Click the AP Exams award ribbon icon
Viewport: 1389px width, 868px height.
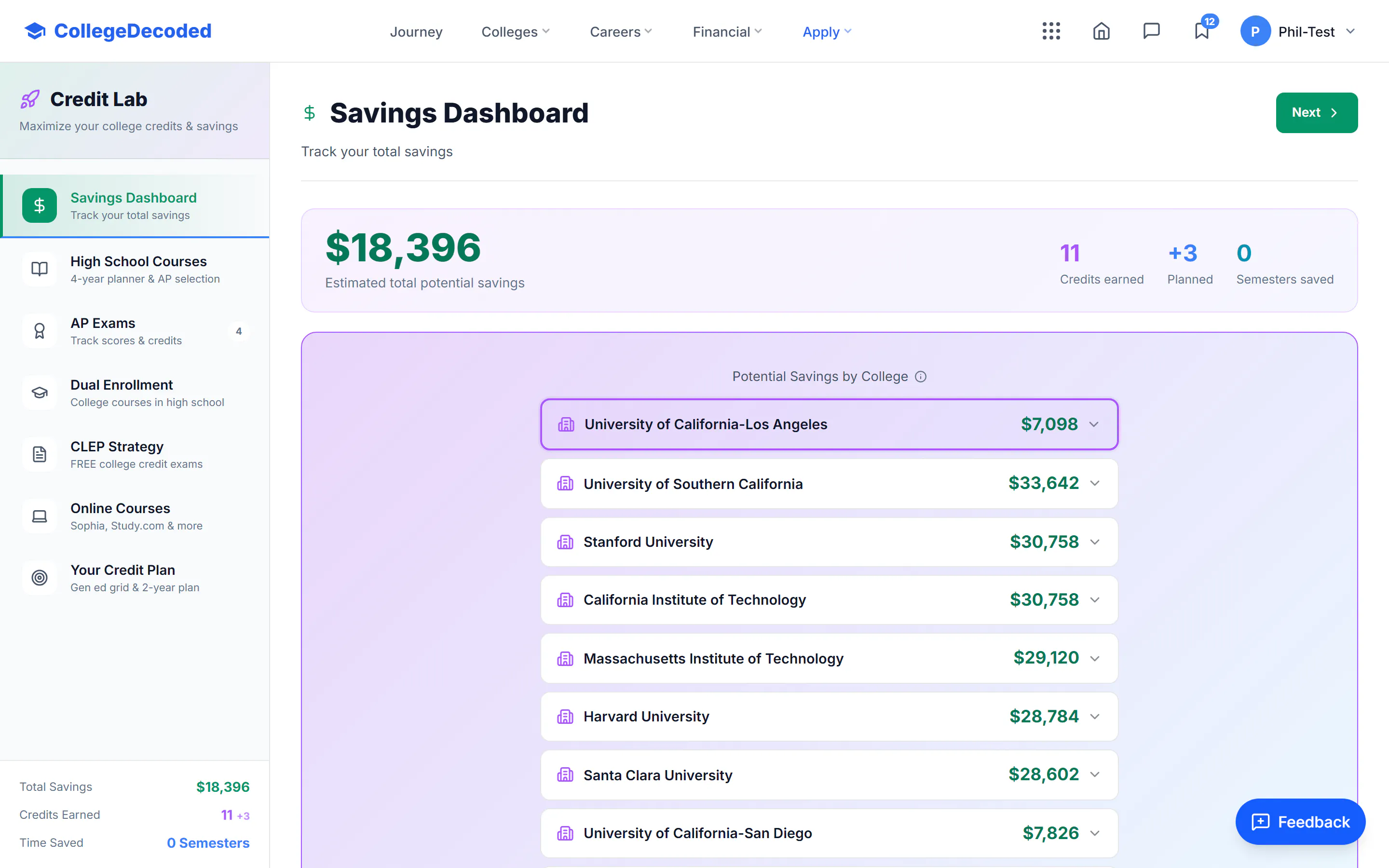tap(40, 331)
